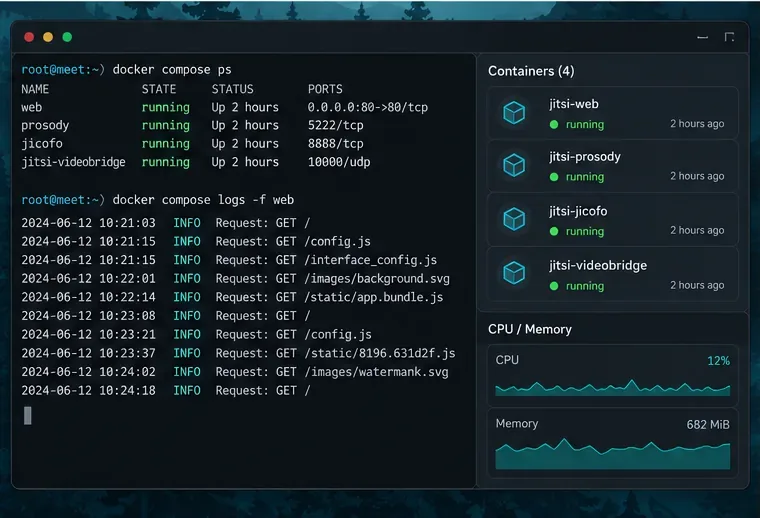Click the STATUS column header

(x=233, y=89)
